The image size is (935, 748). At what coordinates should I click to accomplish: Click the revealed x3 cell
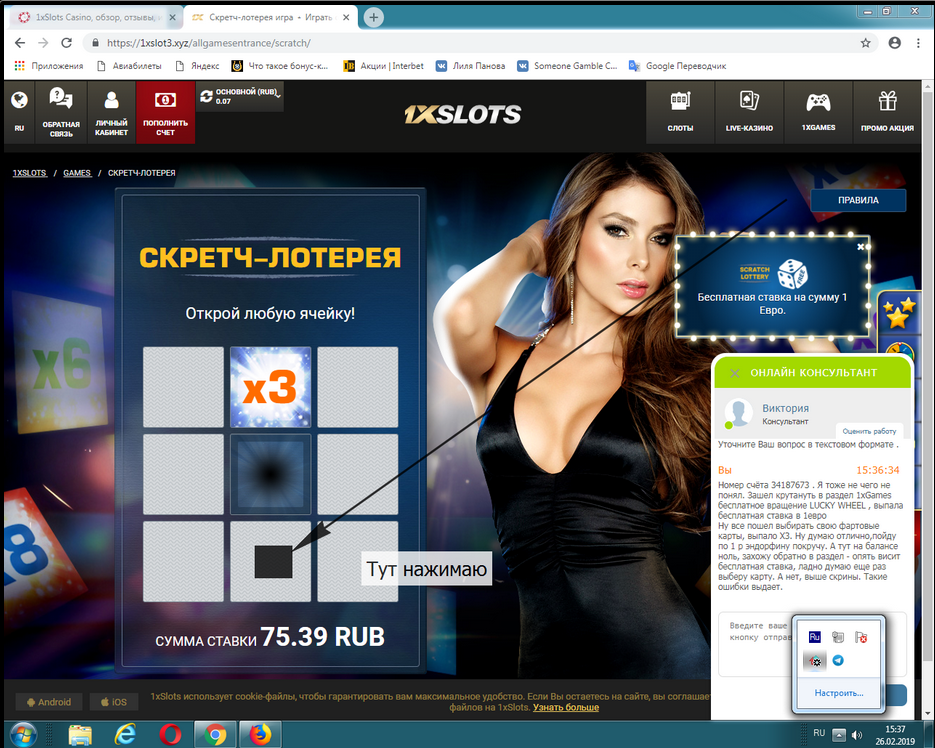271,387
